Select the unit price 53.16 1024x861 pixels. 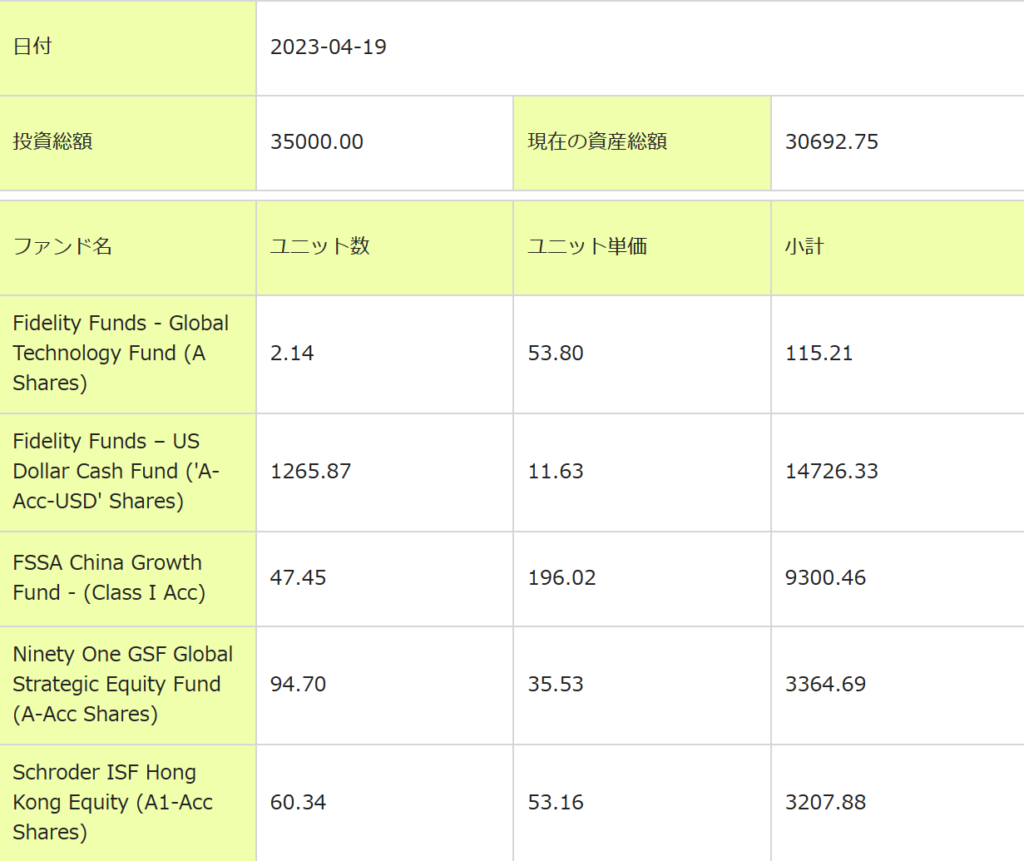(556, 802)
